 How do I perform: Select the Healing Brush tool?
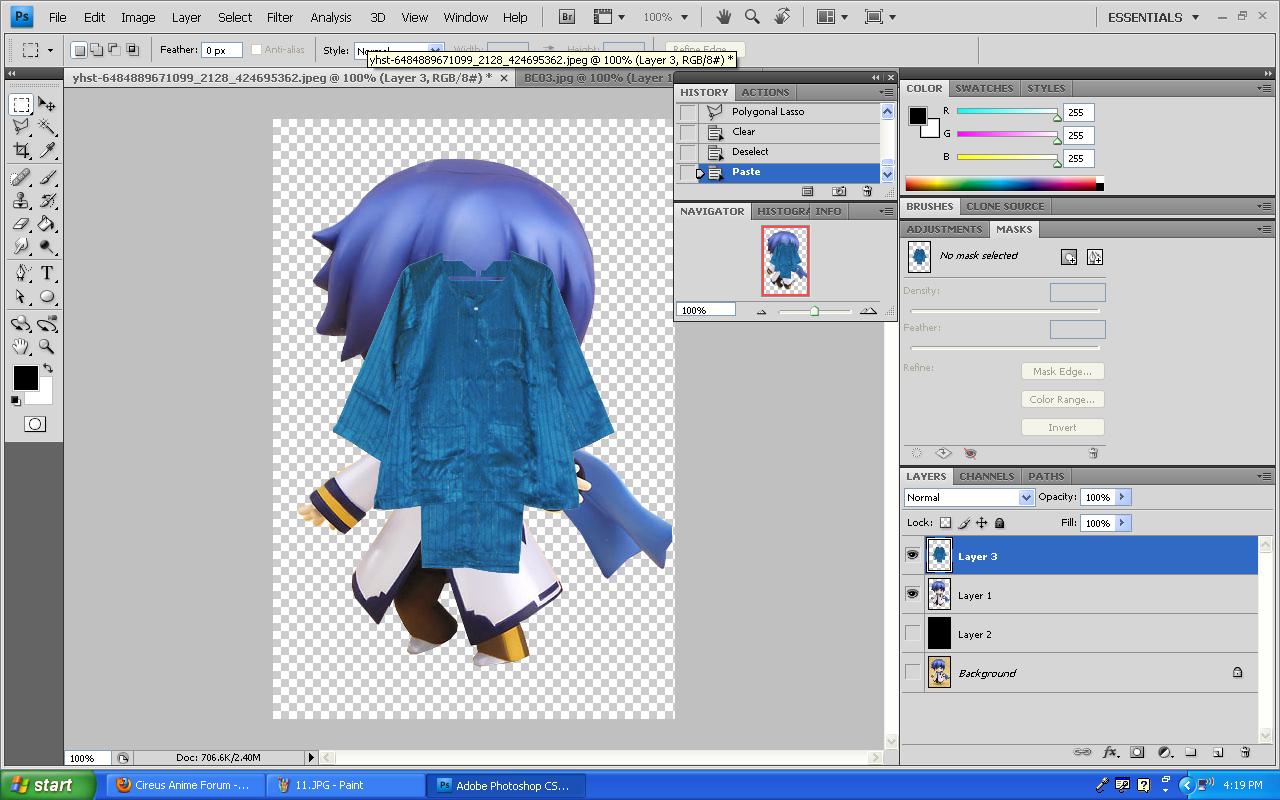point(21,178)
